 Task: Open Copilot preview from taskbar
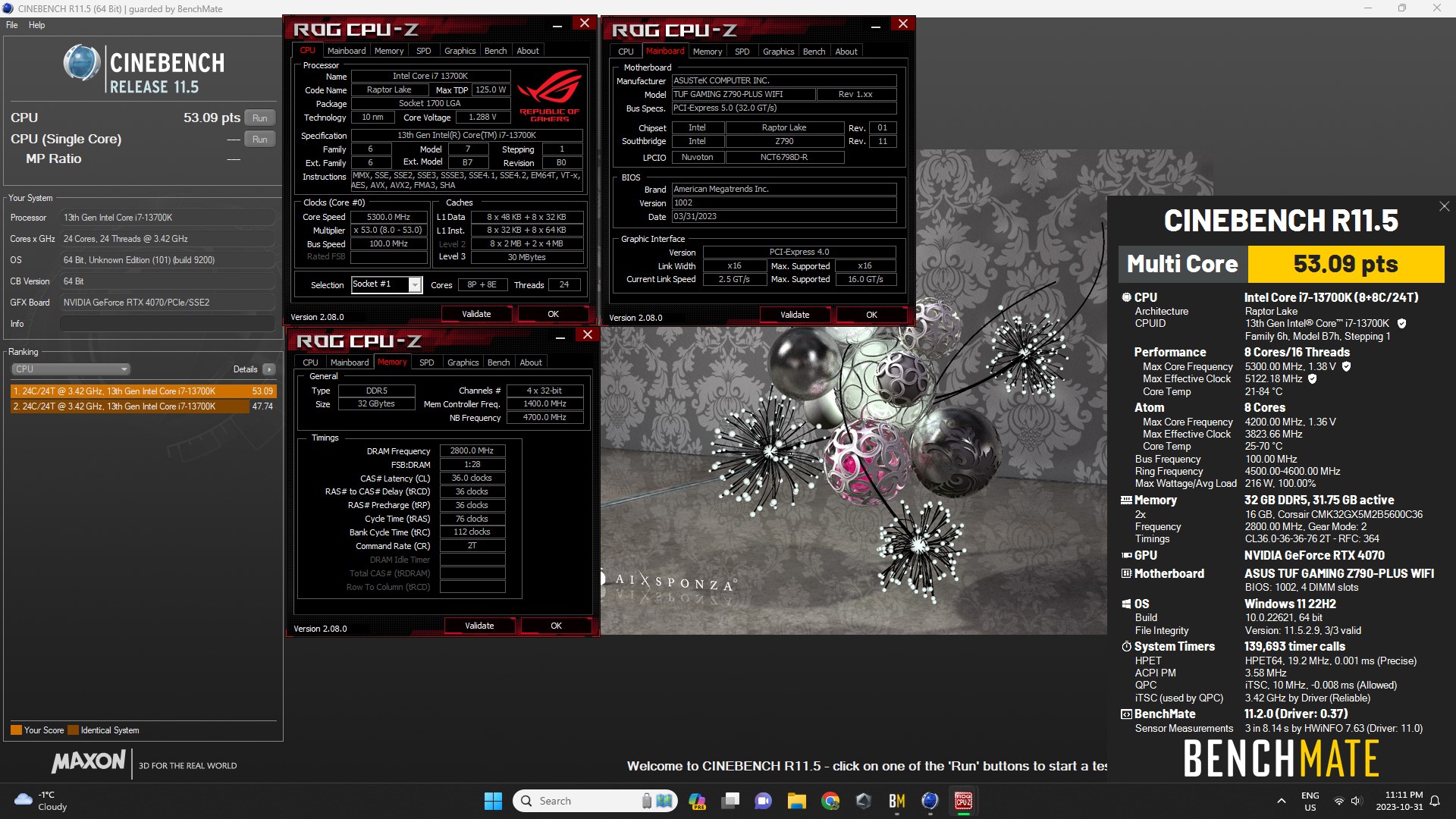697,801
